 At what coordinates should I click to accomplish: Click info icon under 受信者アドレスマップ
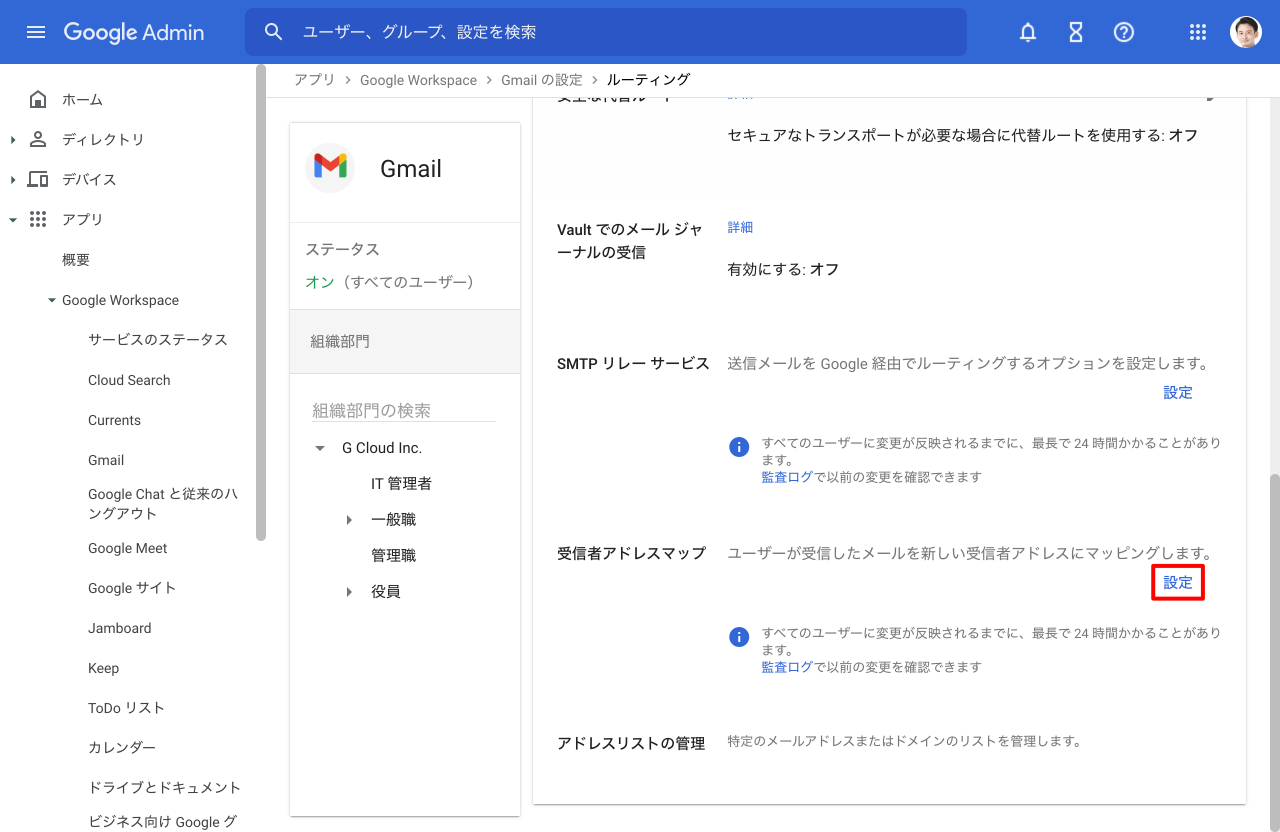coord(739,637)
